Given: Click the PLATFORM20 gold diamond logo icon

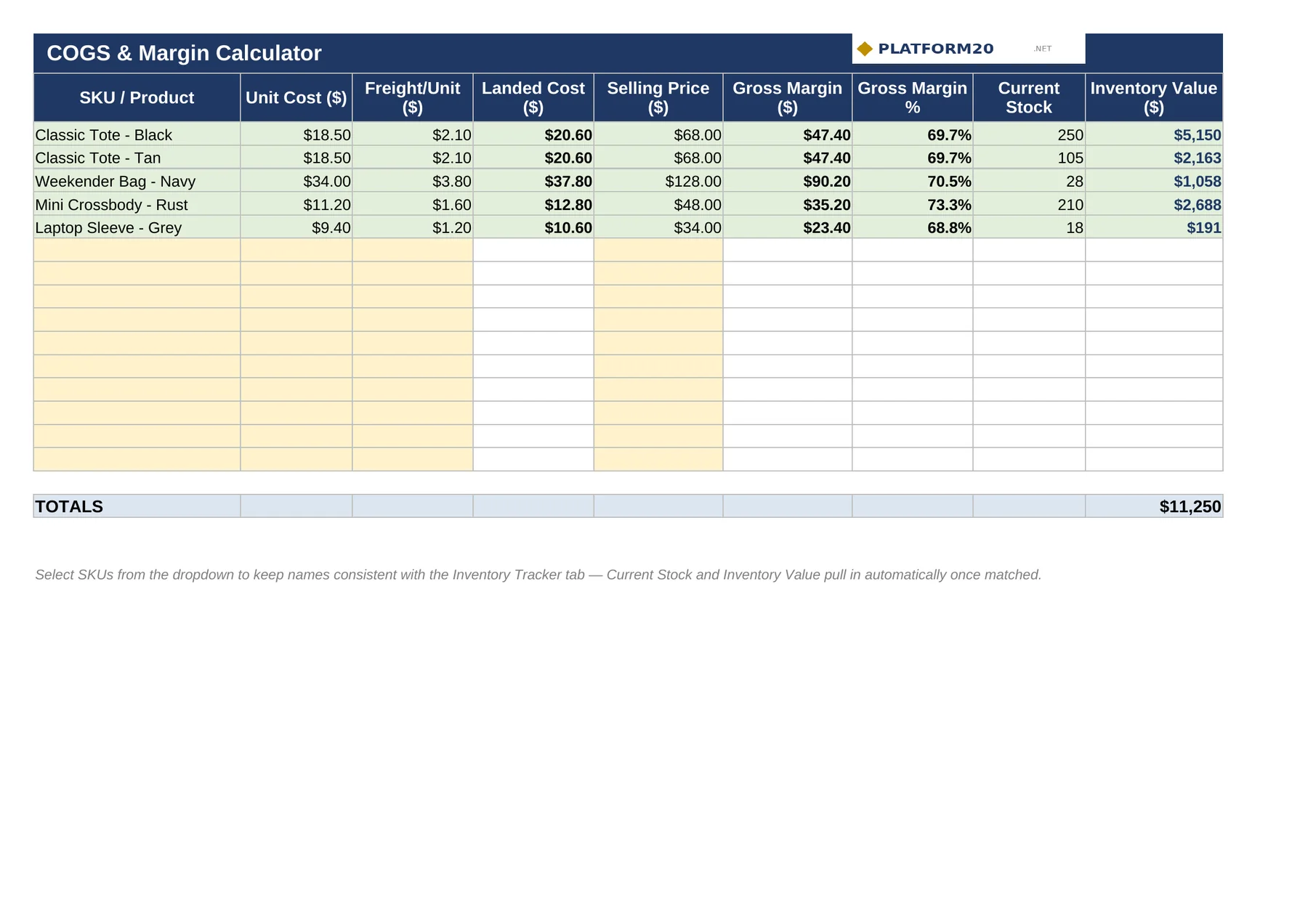Looking at the screenshot, I should (864, 49).
